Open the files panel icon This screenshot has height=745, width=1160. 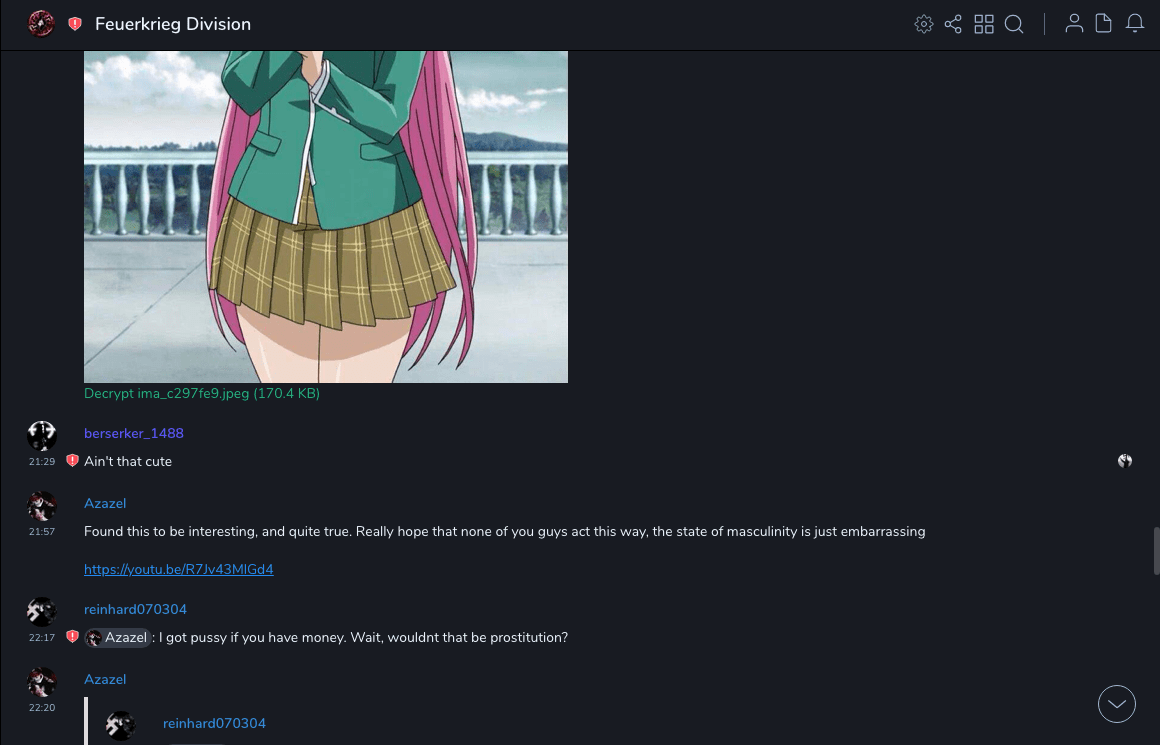point(1103,24)
